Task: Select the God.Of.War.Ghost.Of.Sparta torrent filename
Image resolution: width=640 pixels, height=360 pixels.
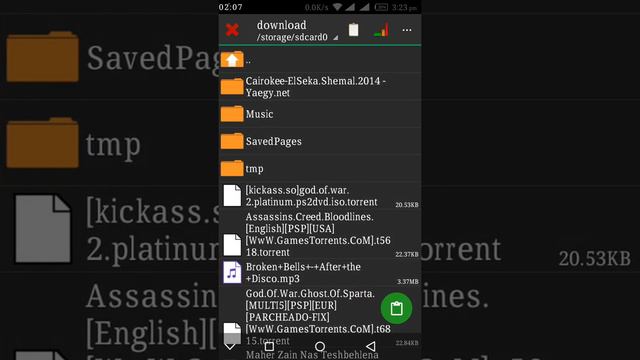Action: (x=318, y=317)
